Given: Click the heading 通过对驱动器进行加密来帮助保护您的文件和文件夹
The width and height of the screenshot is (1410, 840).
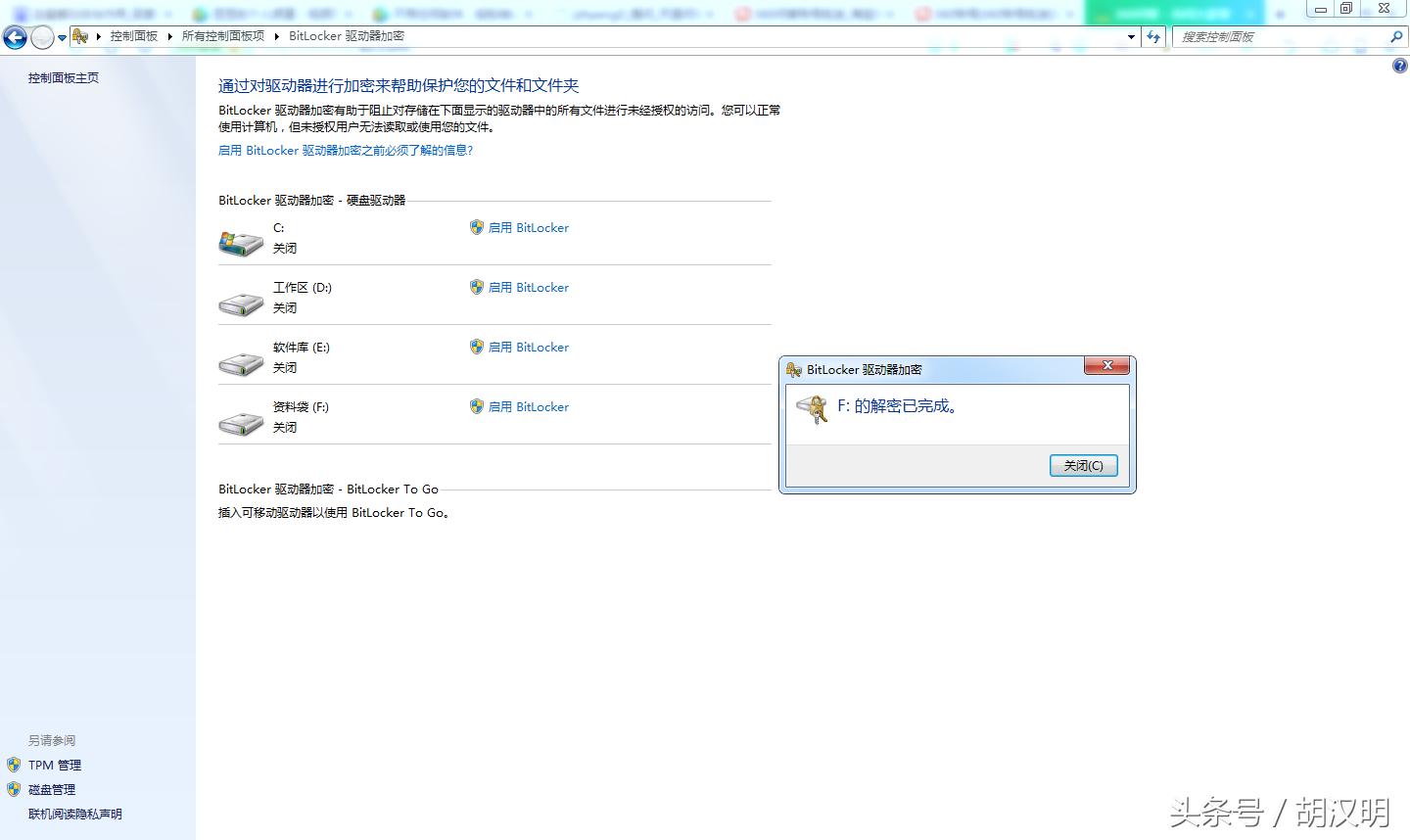Looking at the screenshot, I should coord(399,86).
